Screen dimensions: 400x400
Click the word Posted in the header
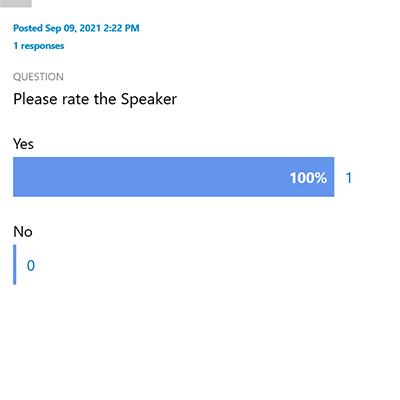point(28,28)
